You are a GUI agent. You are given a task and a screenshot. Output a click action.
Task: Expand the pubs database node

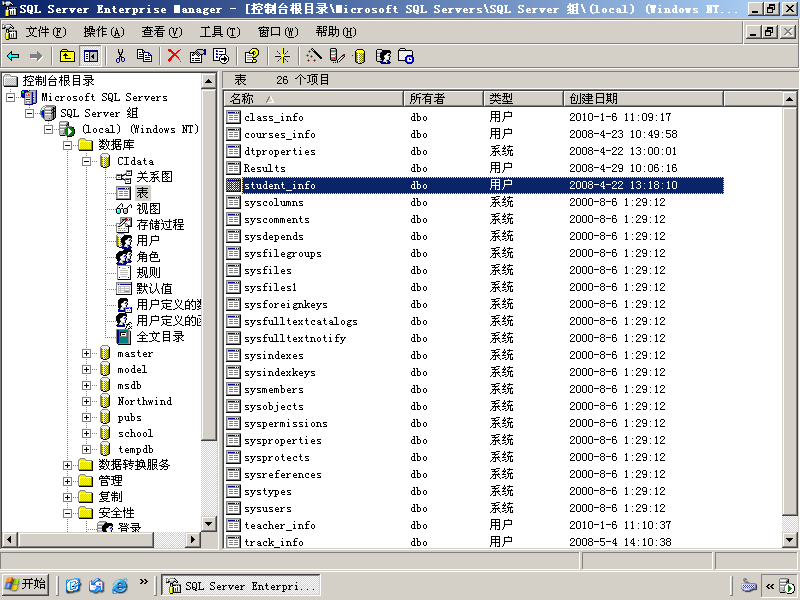tap(86, 417)
